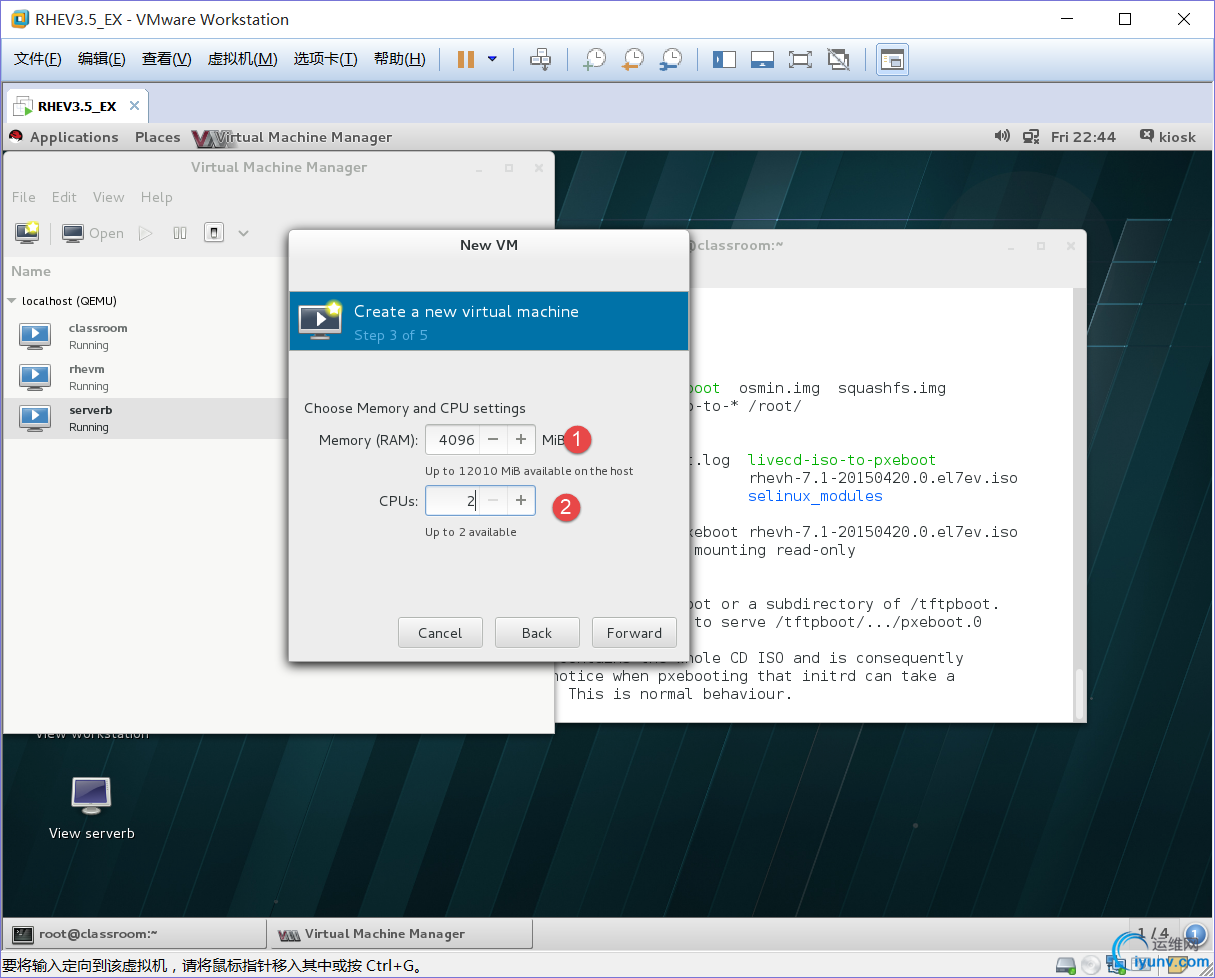This screenshot has width=1215, height=978.
Task: Open the snapshot manager icon
Action: (671, 59)
